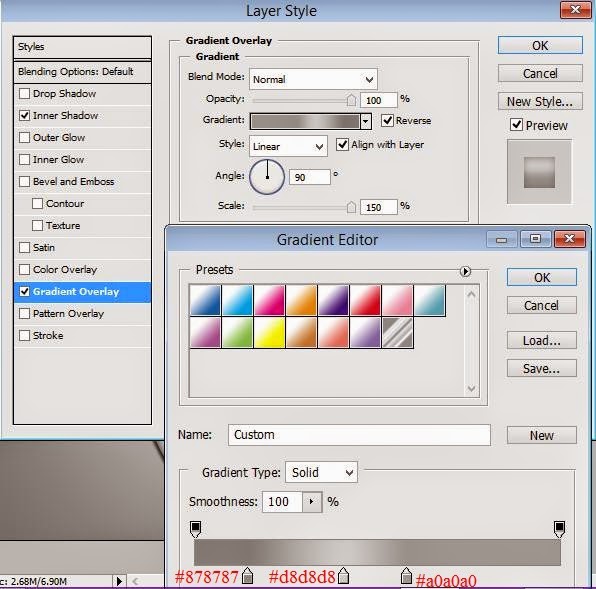The height and width of the screenshot is (589, 596).
Task: Click the #a0a0a0 color stop
Action: pos(406,575)
